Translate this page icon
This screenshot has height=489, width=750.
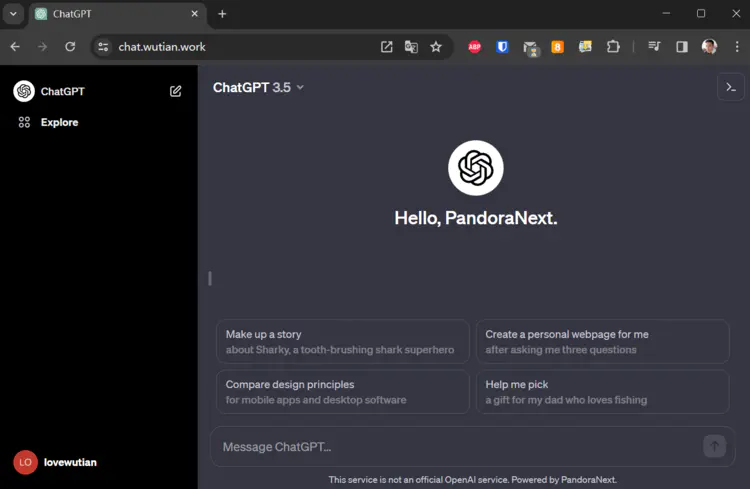(x=411, y=47)
